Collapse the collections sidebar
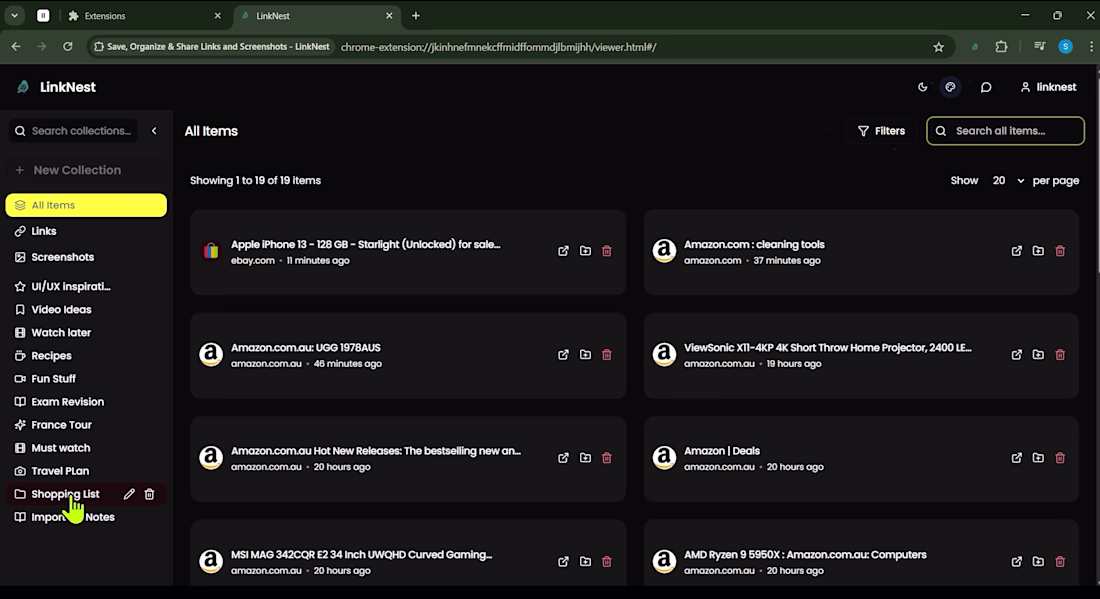The image size is (1100, 599). 154,131
